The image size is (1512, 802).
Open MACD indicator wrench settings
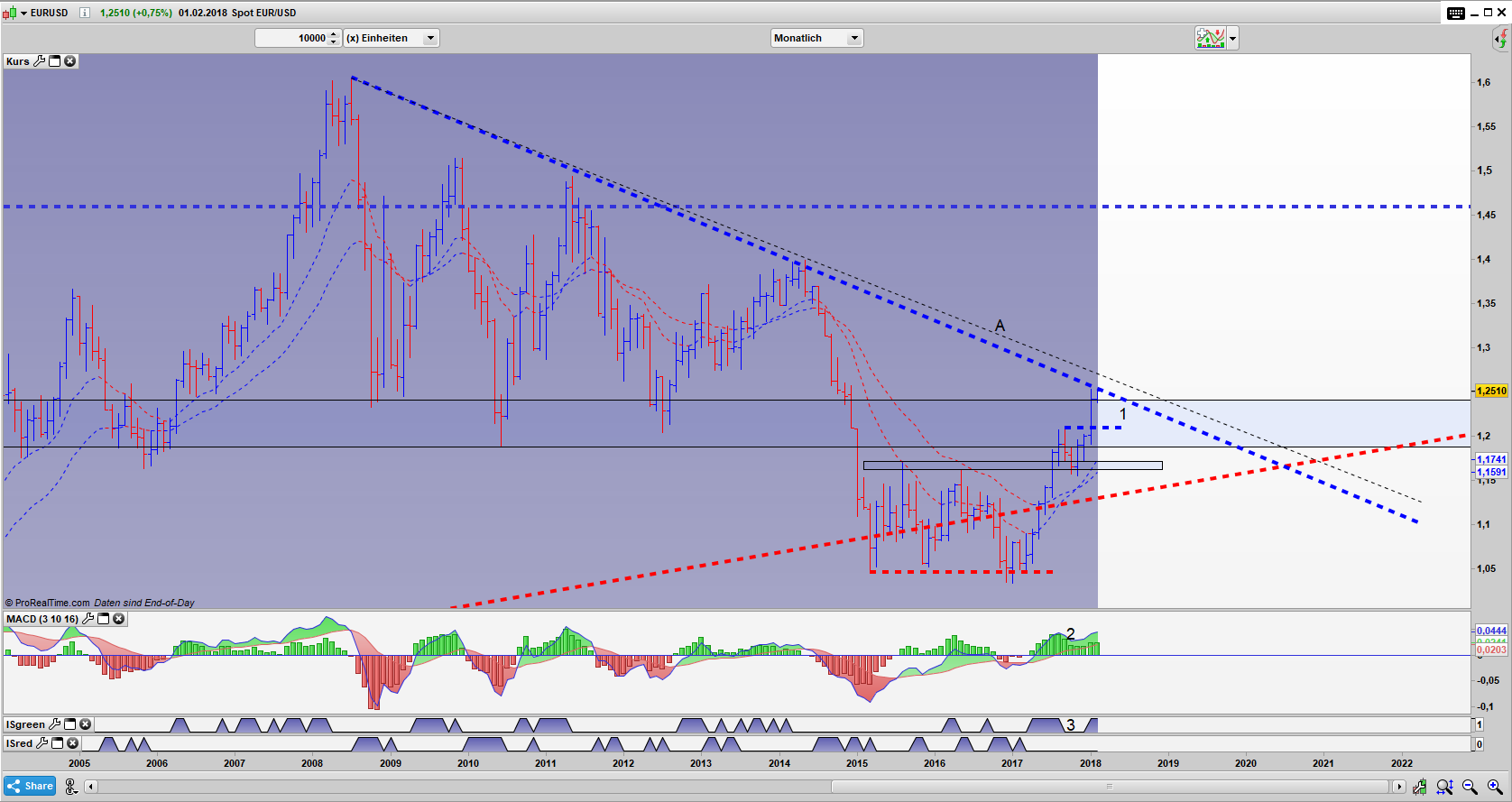pyautogui.click(x=88, y=619)
